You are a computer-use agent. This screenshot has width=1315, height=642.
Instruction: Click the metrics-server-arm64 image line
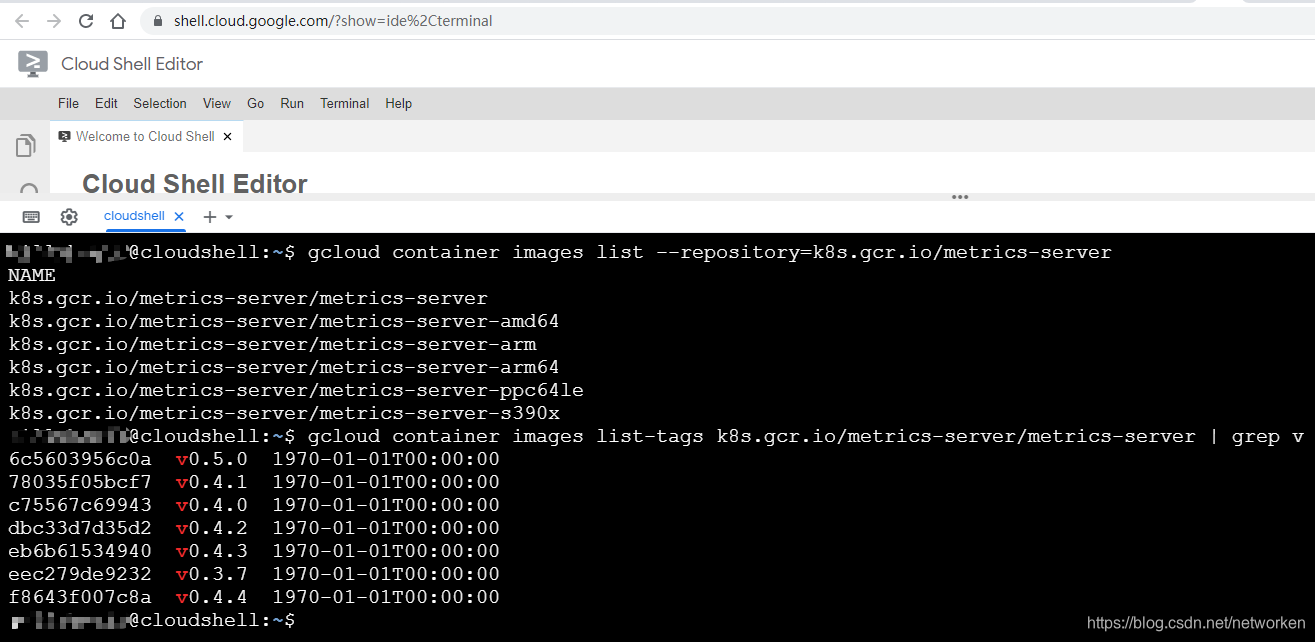click(284, 367)
